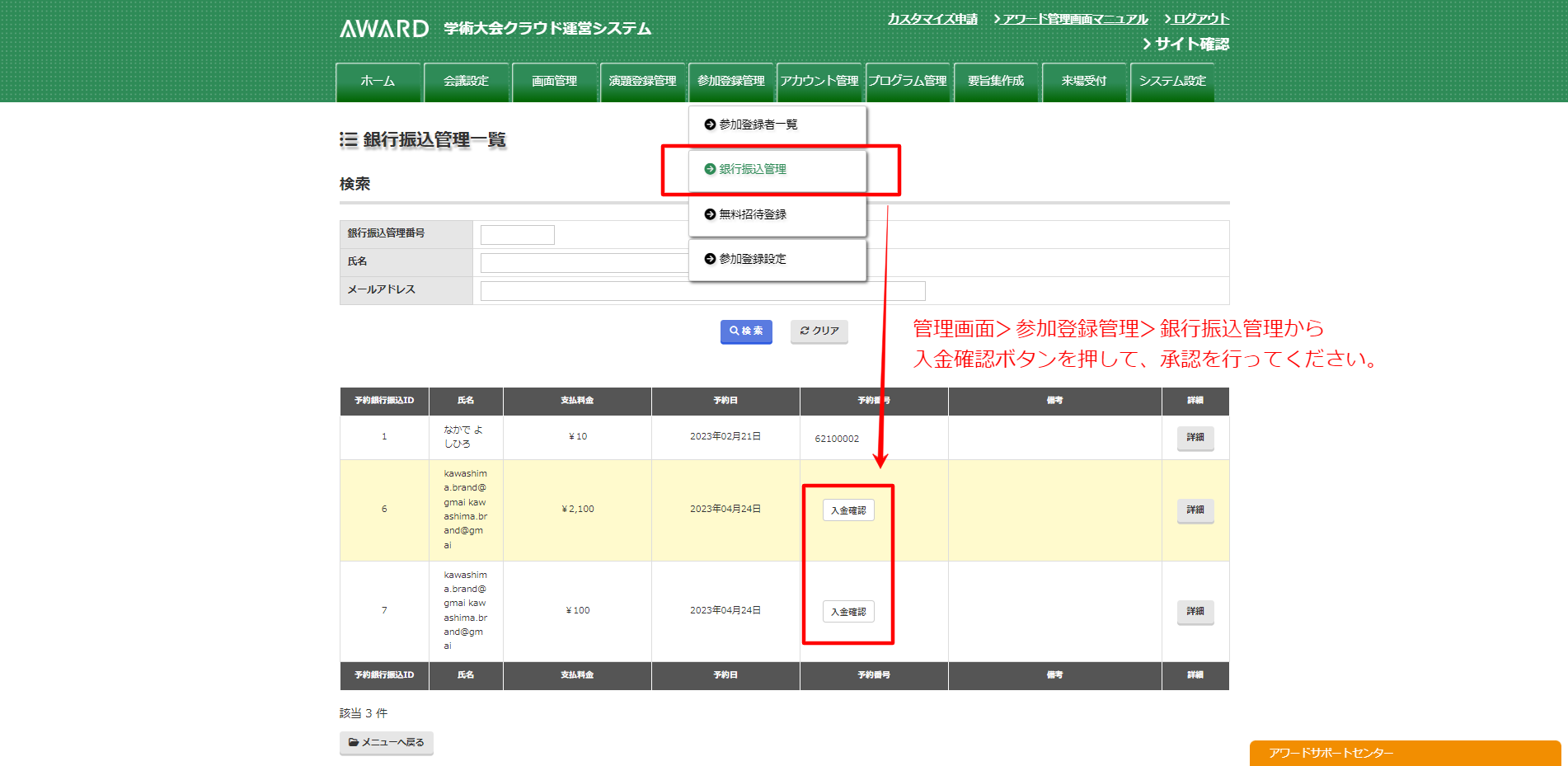Go to the ホーム tab
Image resolution: width=1568 pixels, height=766 pixels.
tap(378, 82)
